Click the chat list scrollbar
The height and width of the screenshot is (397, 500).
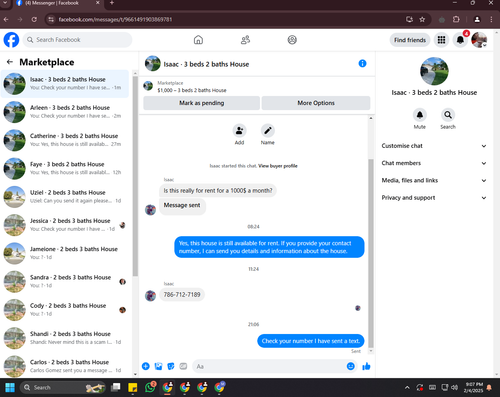coord(135,177)
